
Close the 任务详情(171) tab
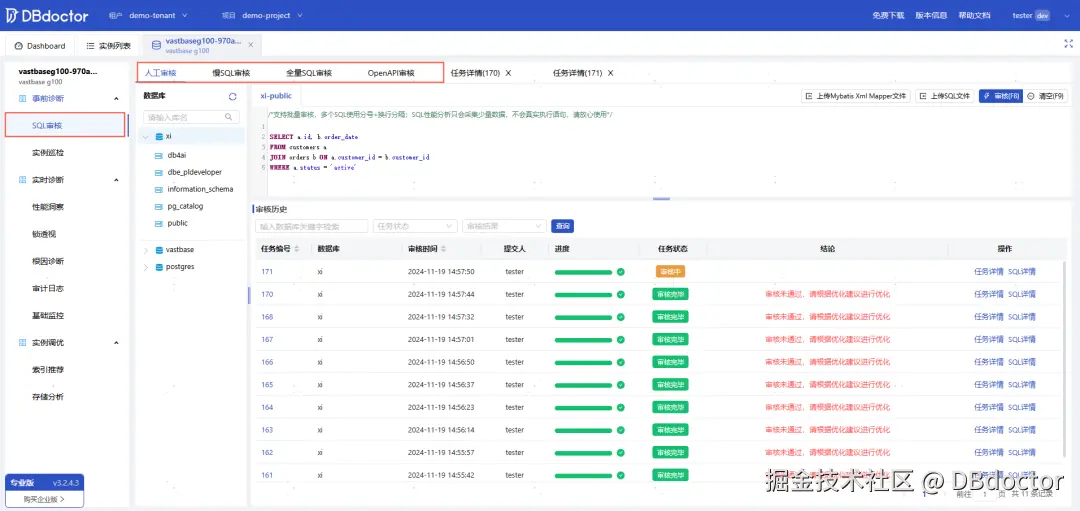point(610,72)
